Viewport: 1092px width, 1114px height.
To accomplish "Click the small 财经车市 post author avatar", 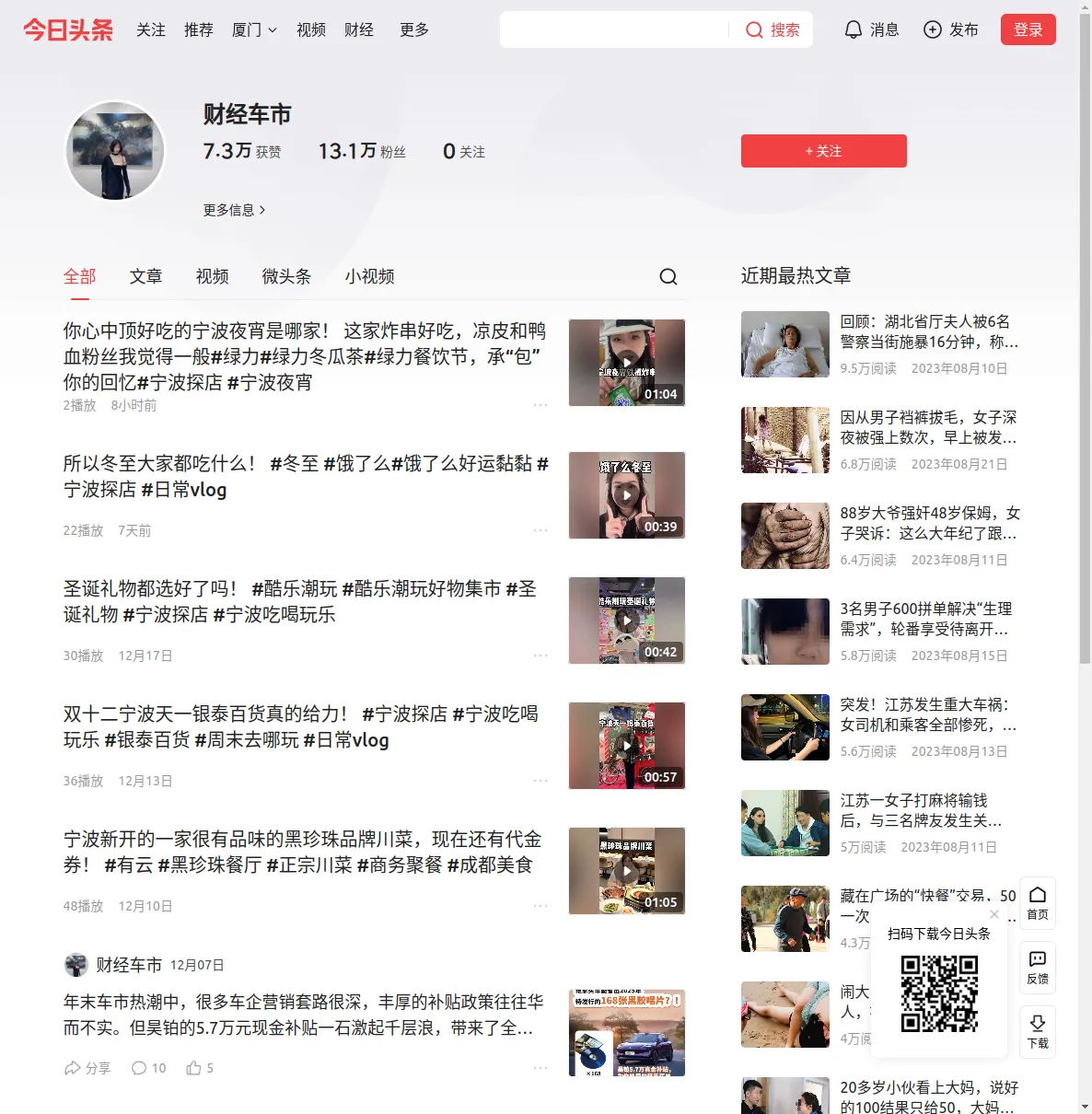I will tap(76, 965).
